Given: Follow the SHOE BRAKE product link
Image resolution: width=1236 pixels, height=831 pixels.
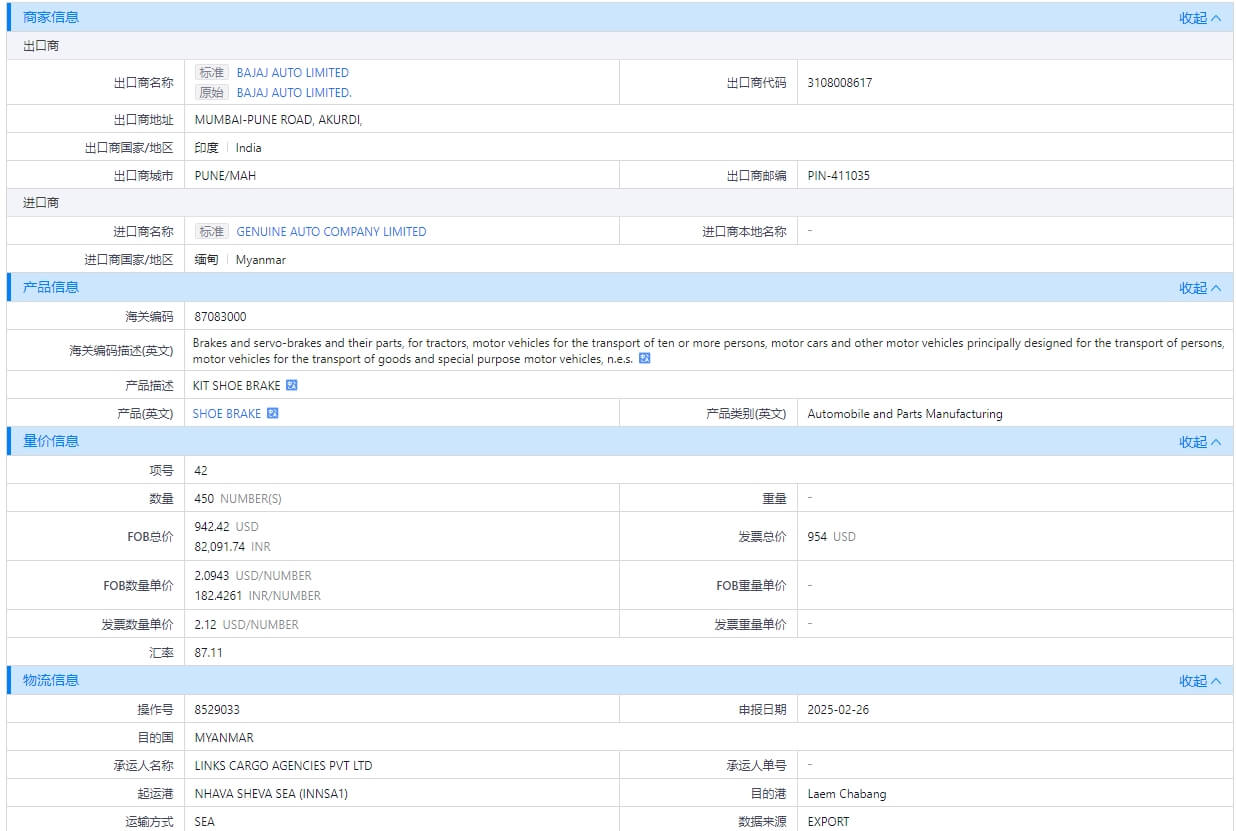Looking at the screenshot, I should pos(227,414).
